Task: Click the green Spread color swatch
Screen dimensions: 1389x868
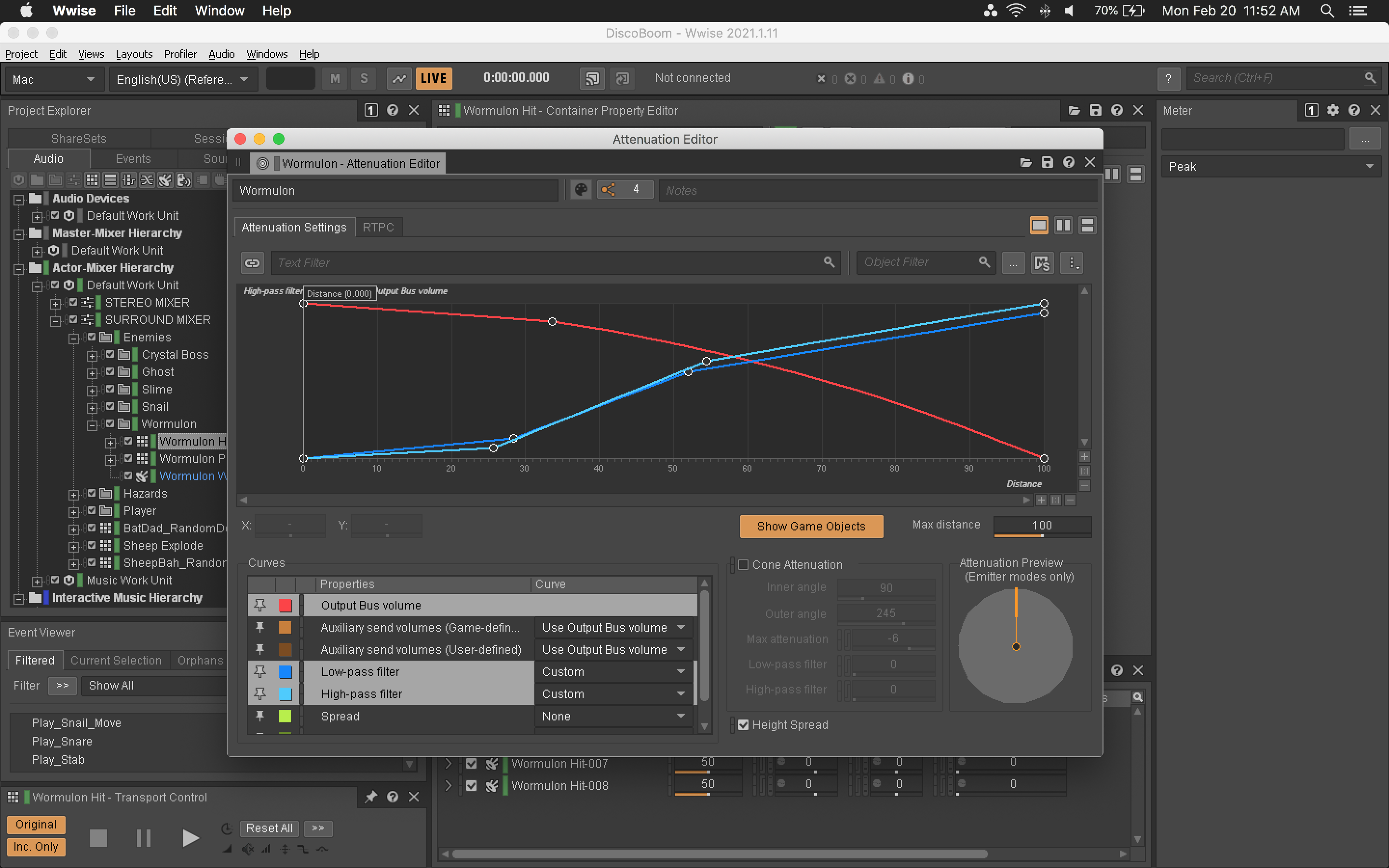Action: [x=285, y=716]
